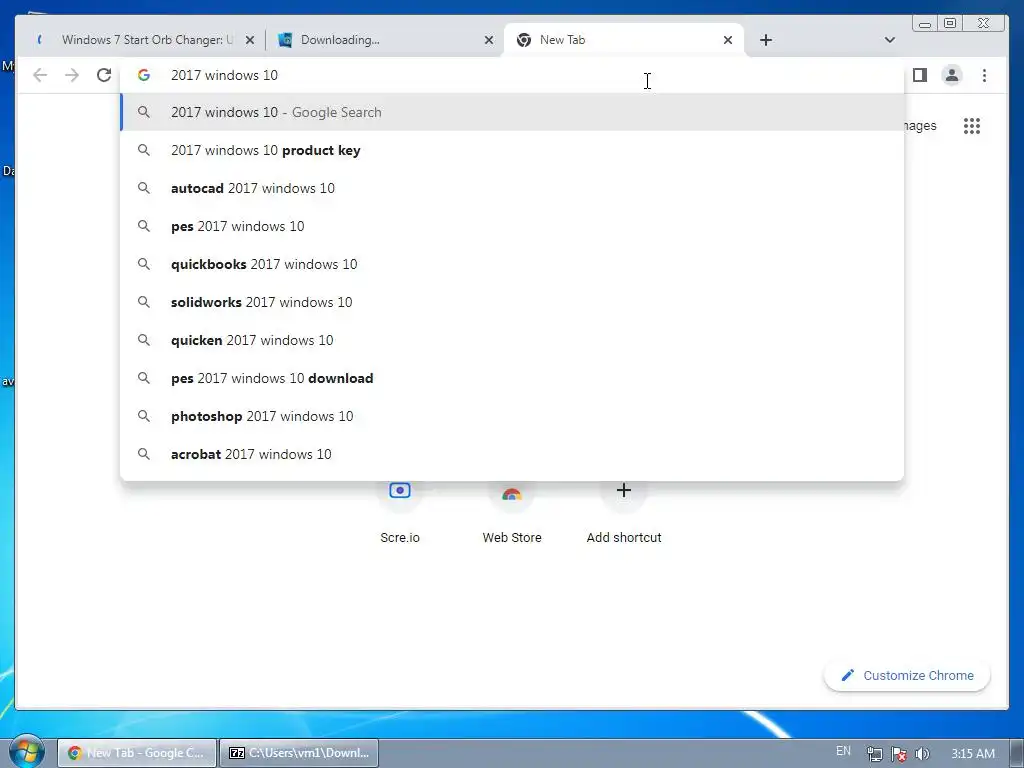Click the search icon beside the 'autocad 2017 windows 10' suggestion
1024x768 pixels.
tap(144, 188)
